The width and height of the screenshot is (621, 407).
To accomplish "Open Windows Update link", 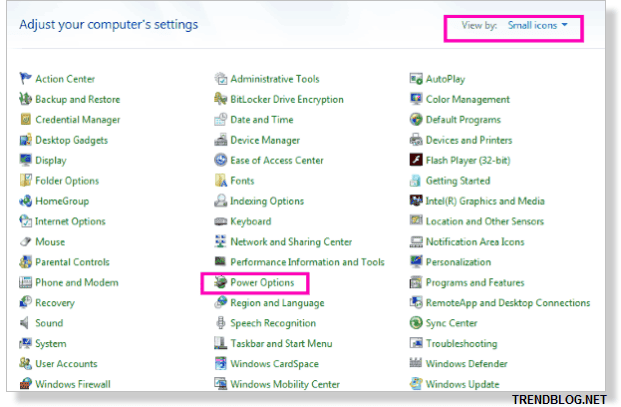I will pos(463,384).
